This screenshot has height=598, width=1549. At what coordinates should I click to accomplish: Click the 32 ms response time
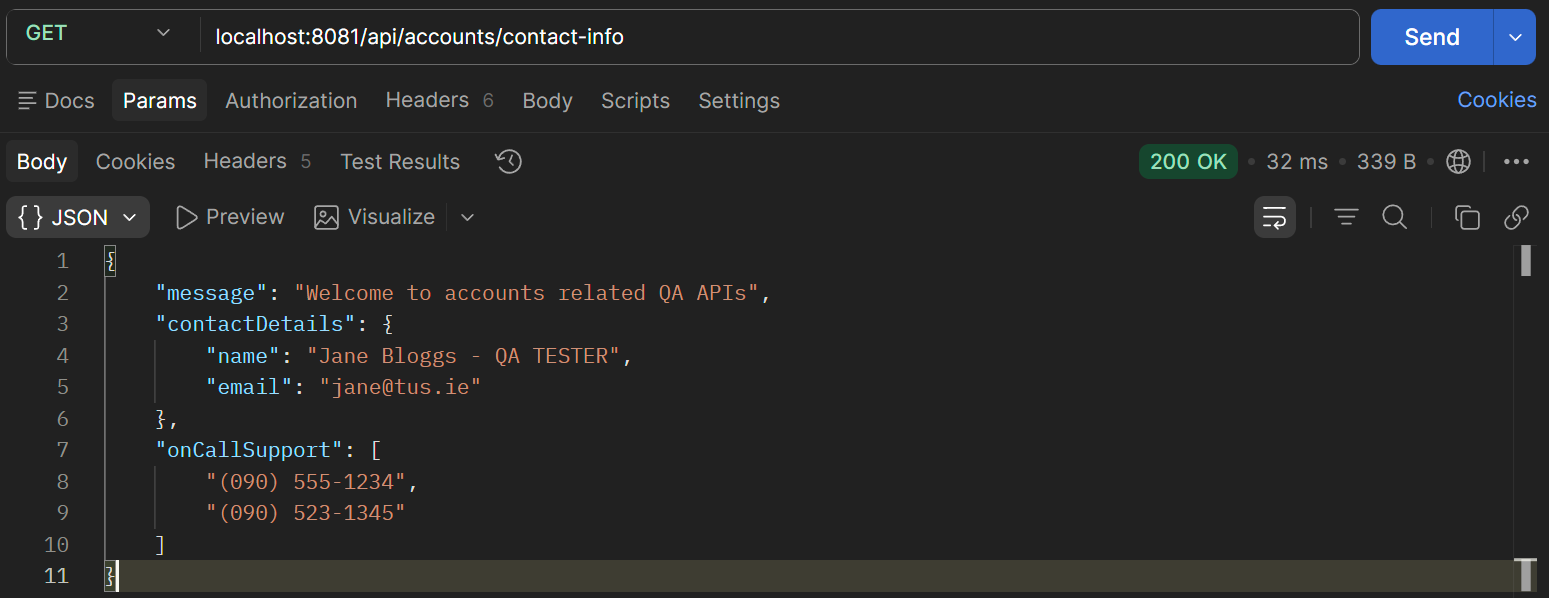tap(1297, 162)
